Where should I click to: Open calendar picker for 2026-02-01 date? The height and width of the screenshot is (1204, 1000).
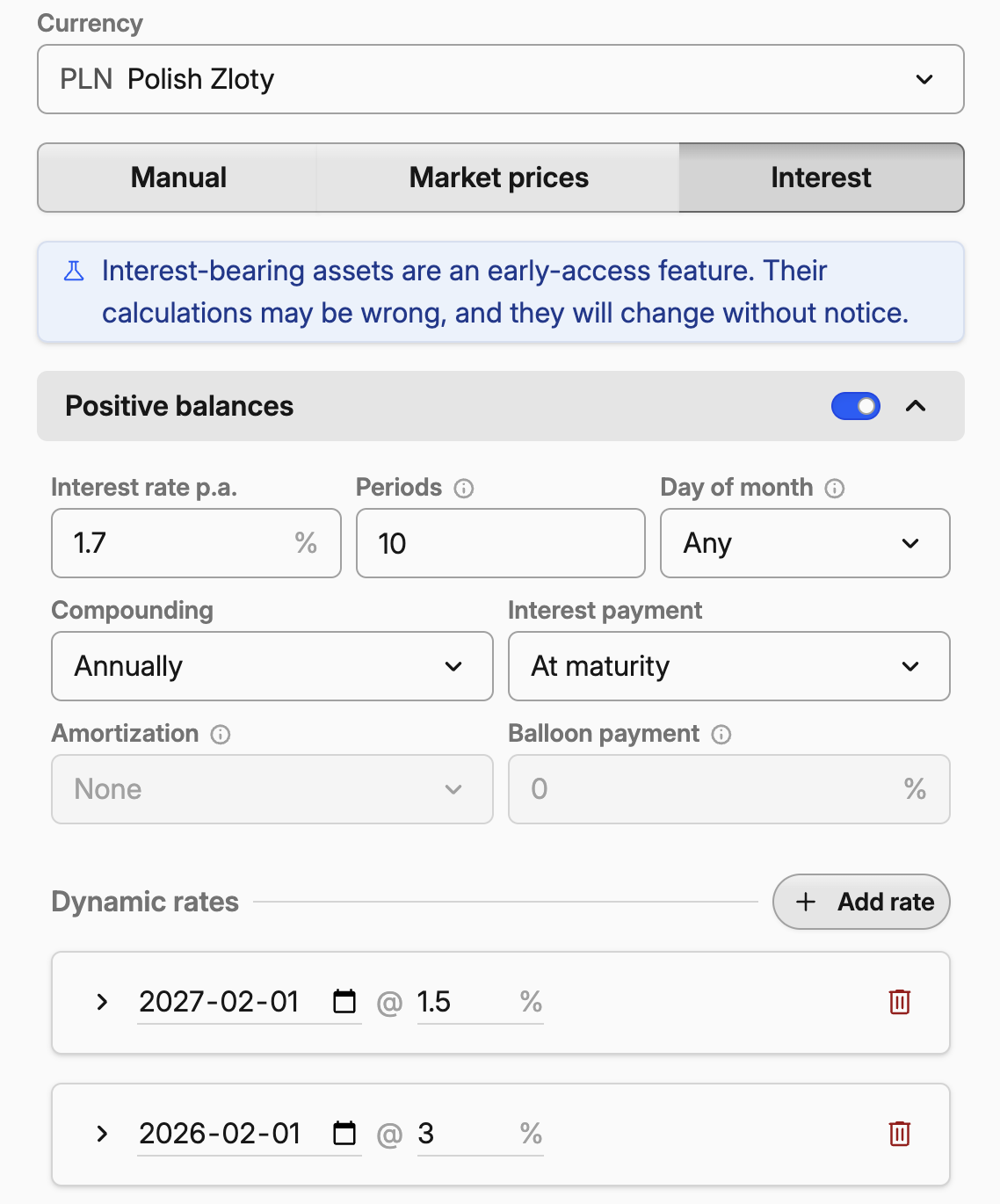tap(344, 1133)
